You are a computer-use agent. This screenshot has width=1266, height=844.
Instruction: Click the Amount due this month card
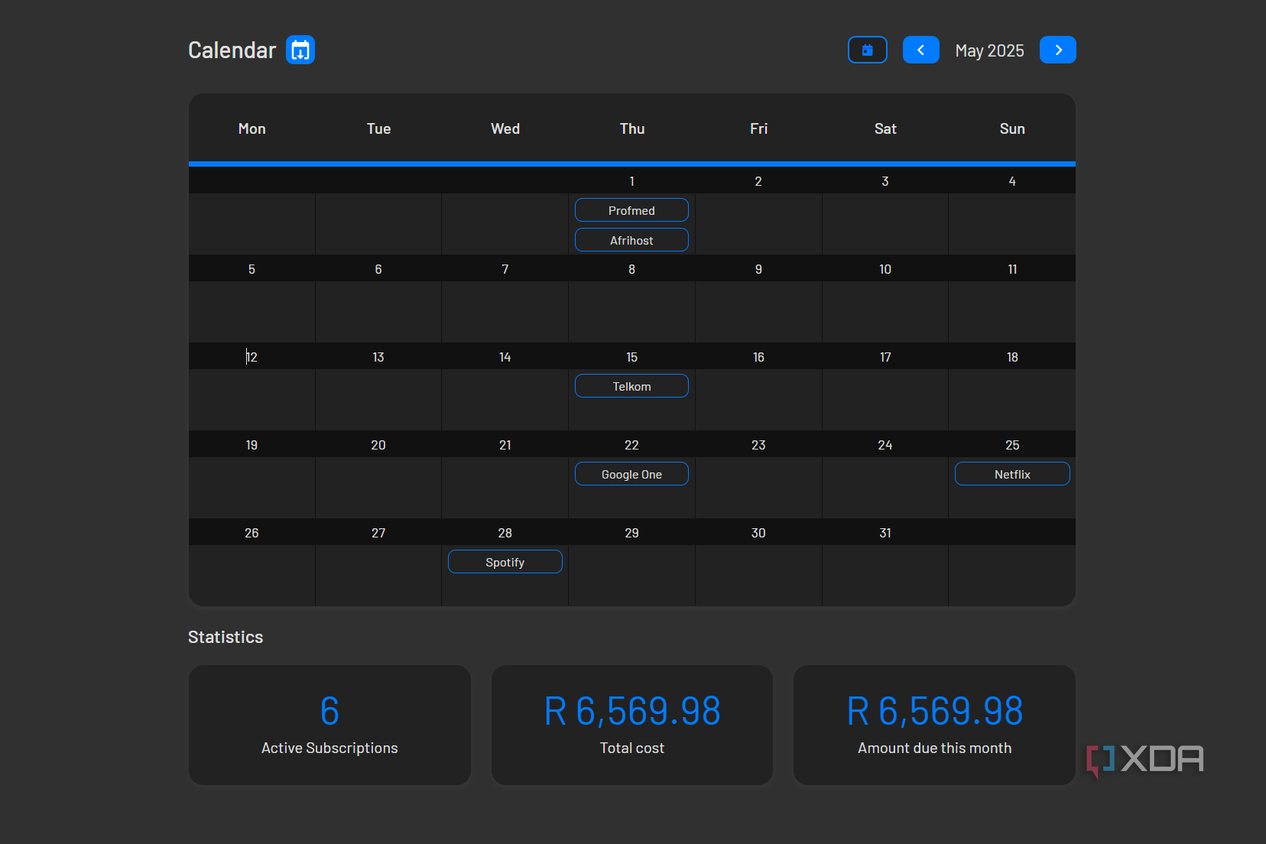[935, 725]
